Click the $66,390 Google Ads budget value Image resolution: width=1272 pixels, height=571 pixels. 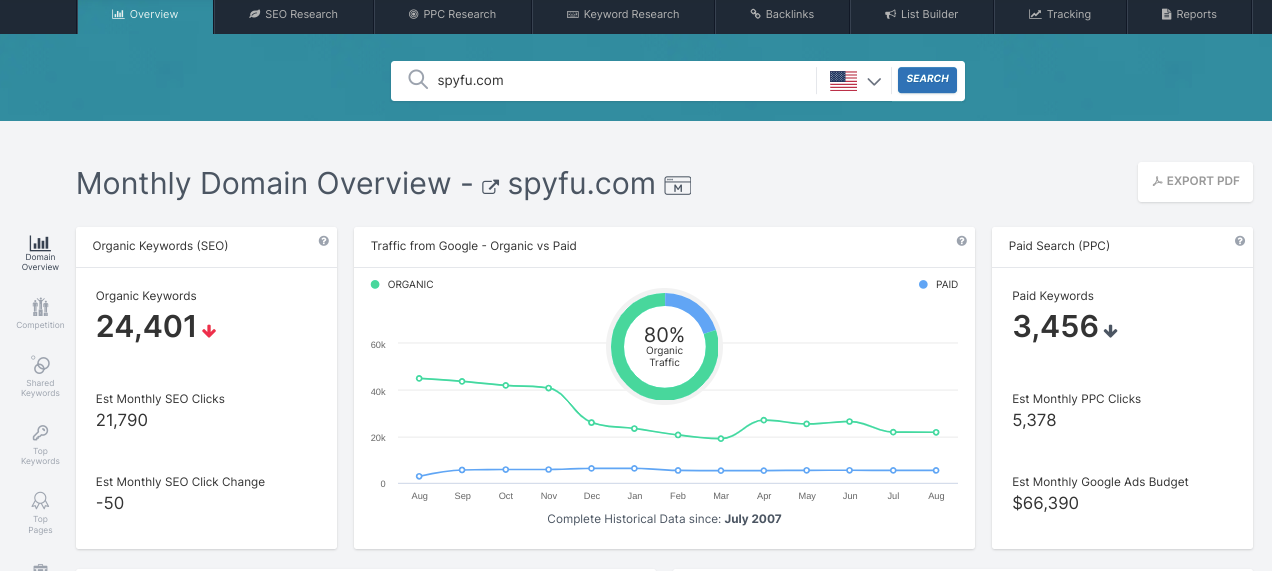click(1045, 503)
